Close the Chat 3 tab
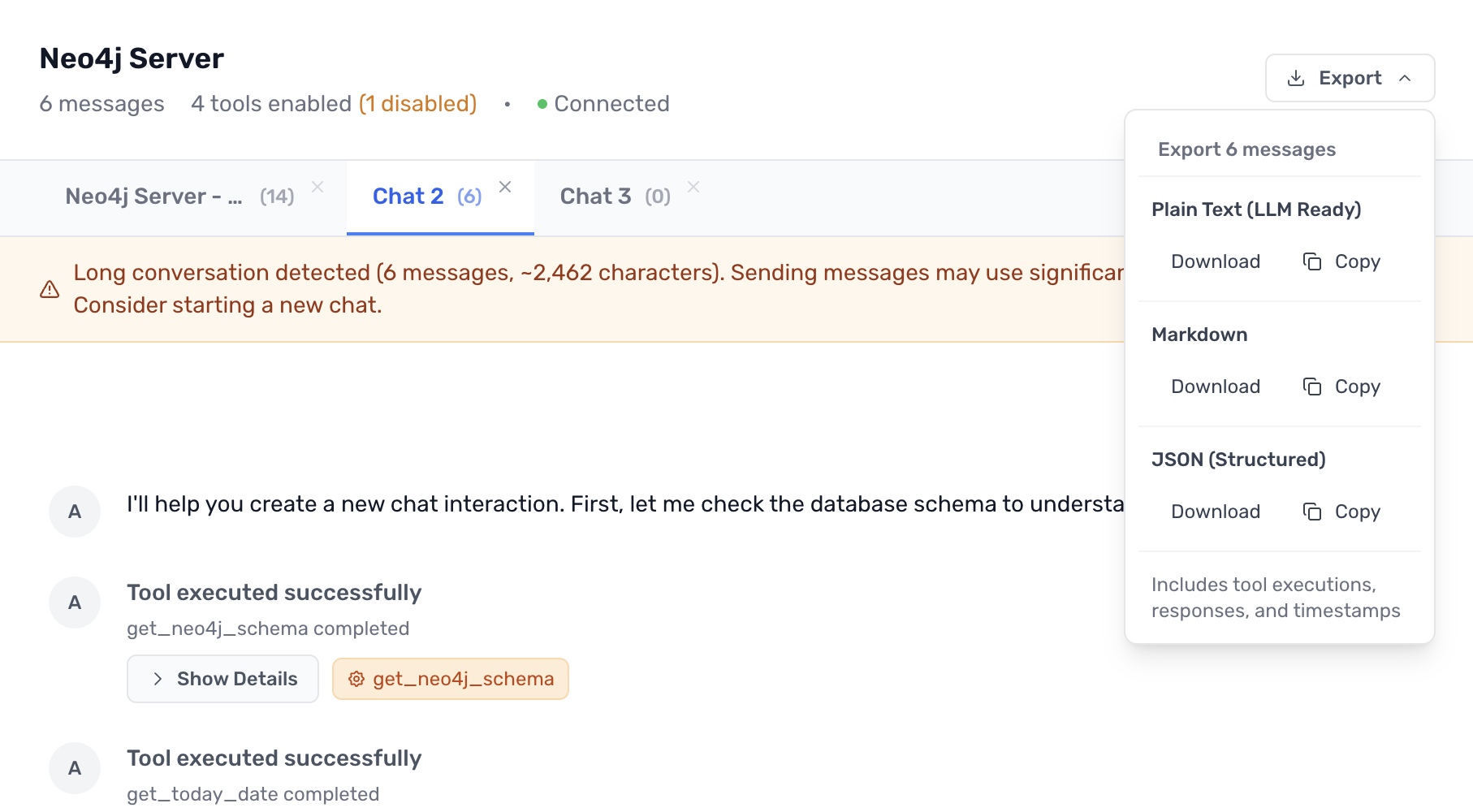Screen dimensions: 1473x812 [693, 186]
